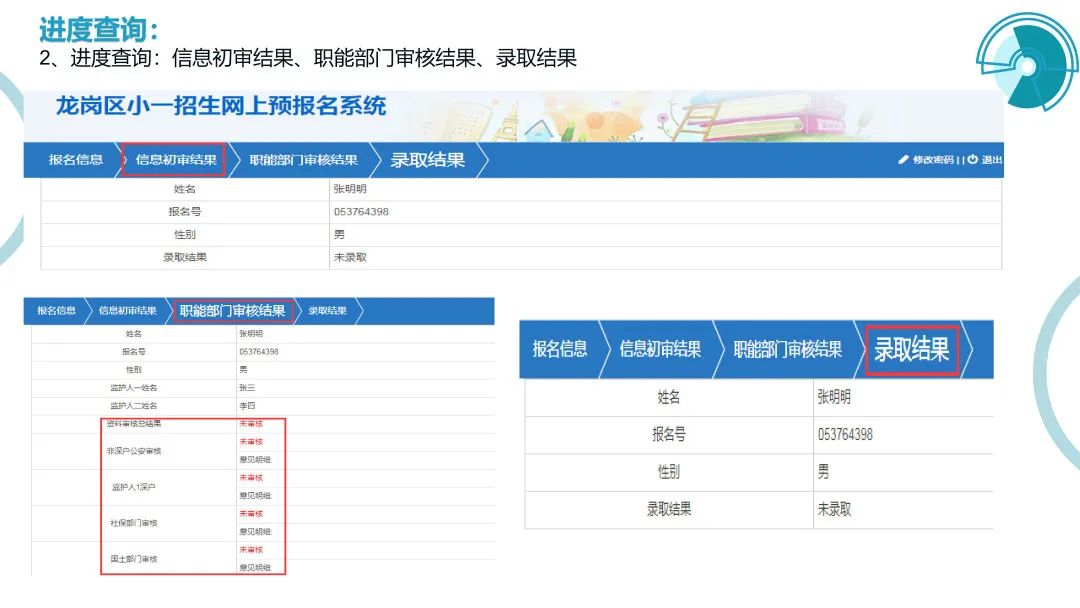The width and height of the screenshot is (1080, 608).
Task: Click 意见明细 under 非深户公安审核
Action: pyautogui.click(x=255, y=459)
